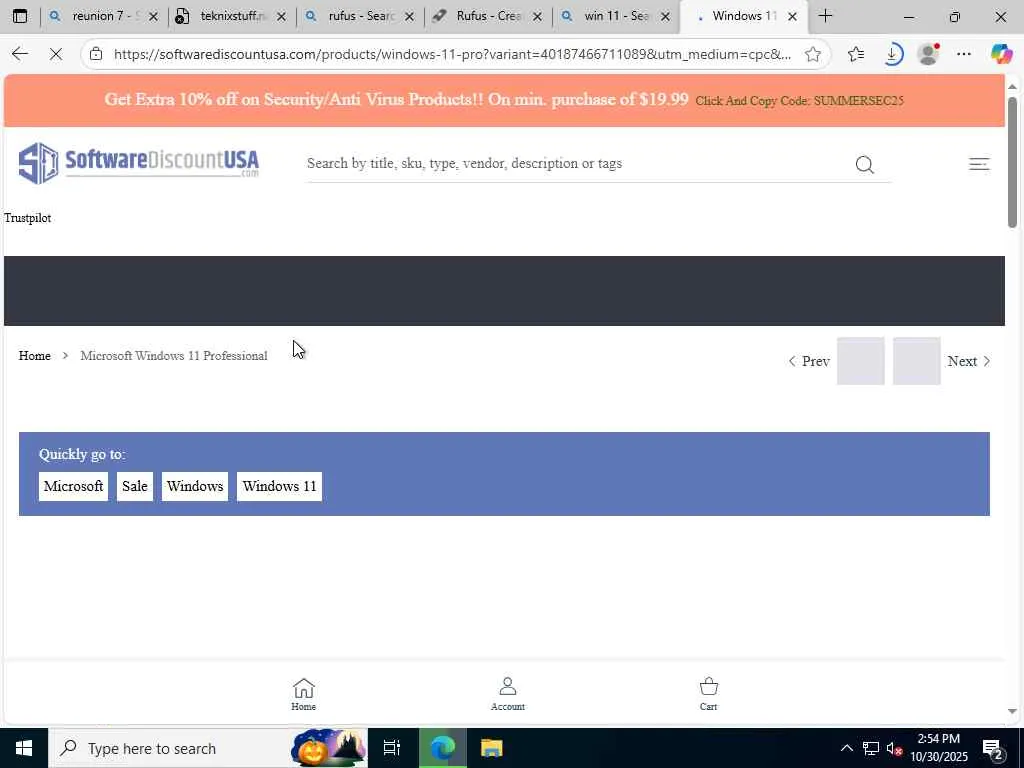Screen dimensions: 1024x768
Task: Switch to the win 11 - Search tab
Action: 615,16
